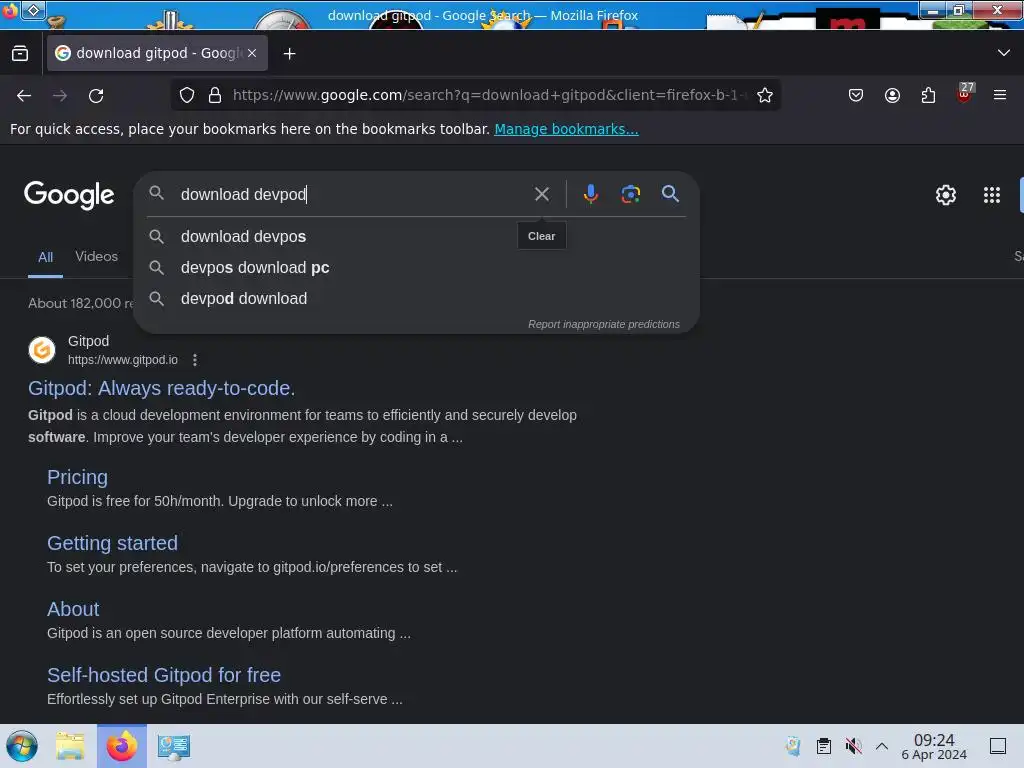The width and height of the screenshot is (1024, 768).
Task: Toggle the muted volume tray icon
Action: coord(853,746)
